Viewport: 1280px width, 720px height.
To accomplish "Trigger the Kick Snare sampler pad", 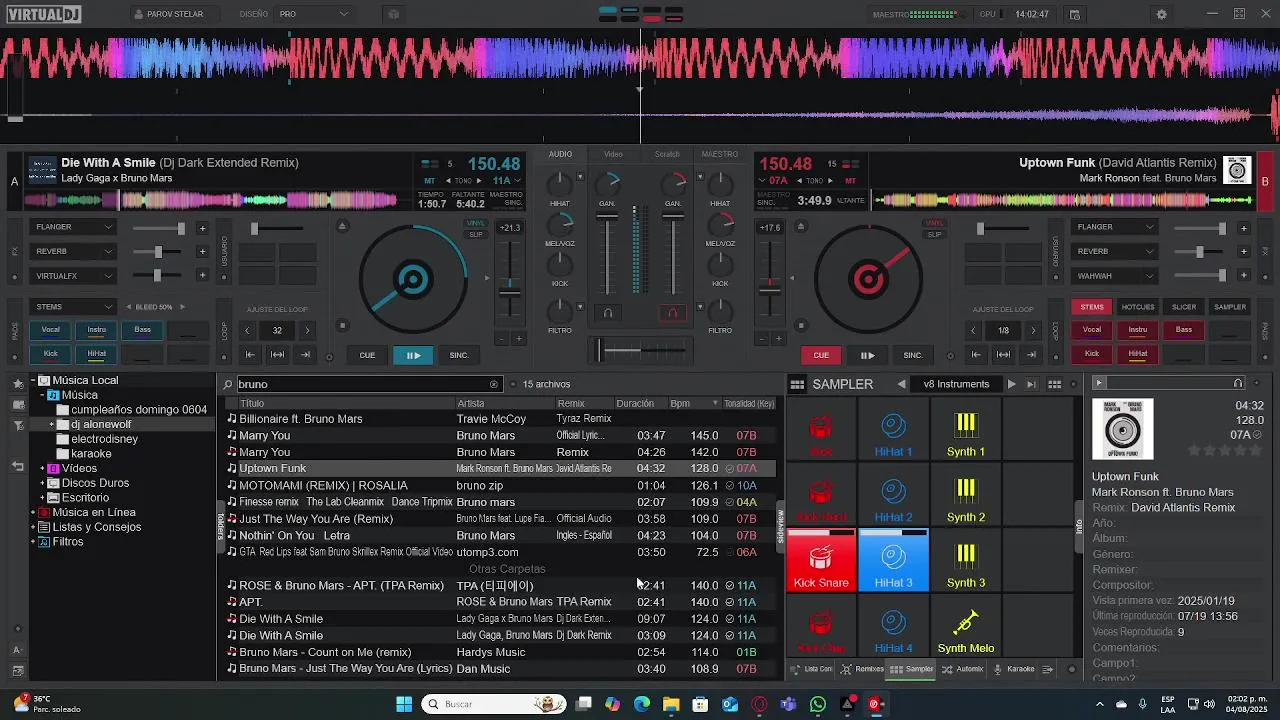I will [821, 561].
